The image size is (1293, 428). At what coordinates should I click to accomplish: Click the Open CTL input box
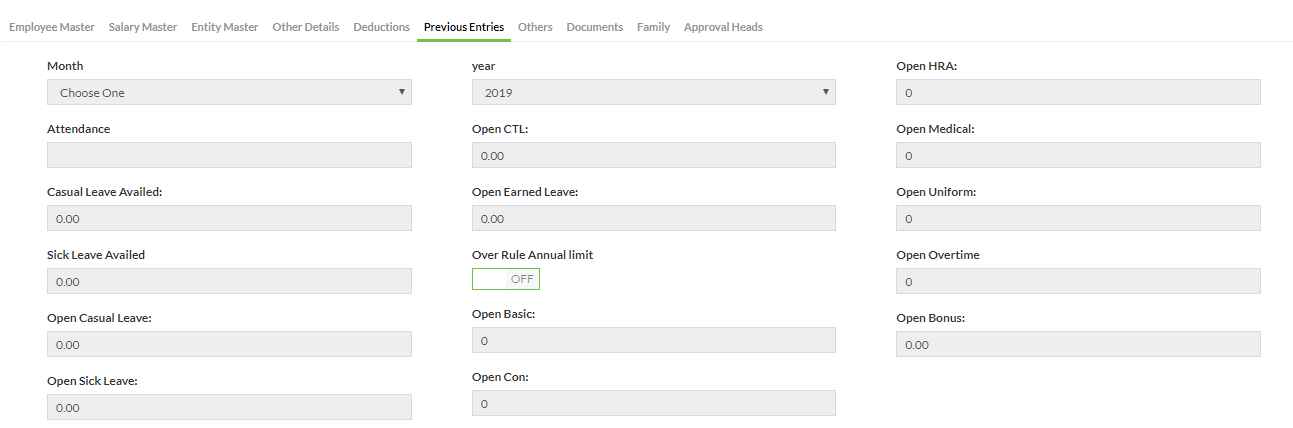(x=654, y=155)
